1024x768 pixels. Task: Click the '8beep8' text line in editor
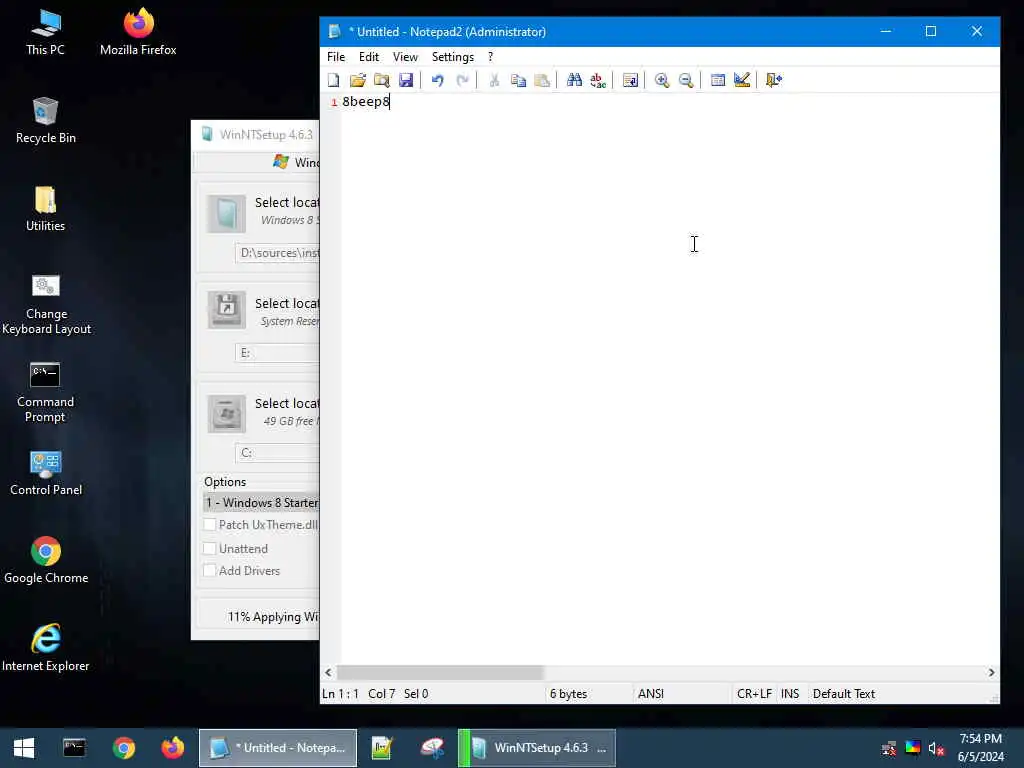pyautogui.click(x=366, y=102)
